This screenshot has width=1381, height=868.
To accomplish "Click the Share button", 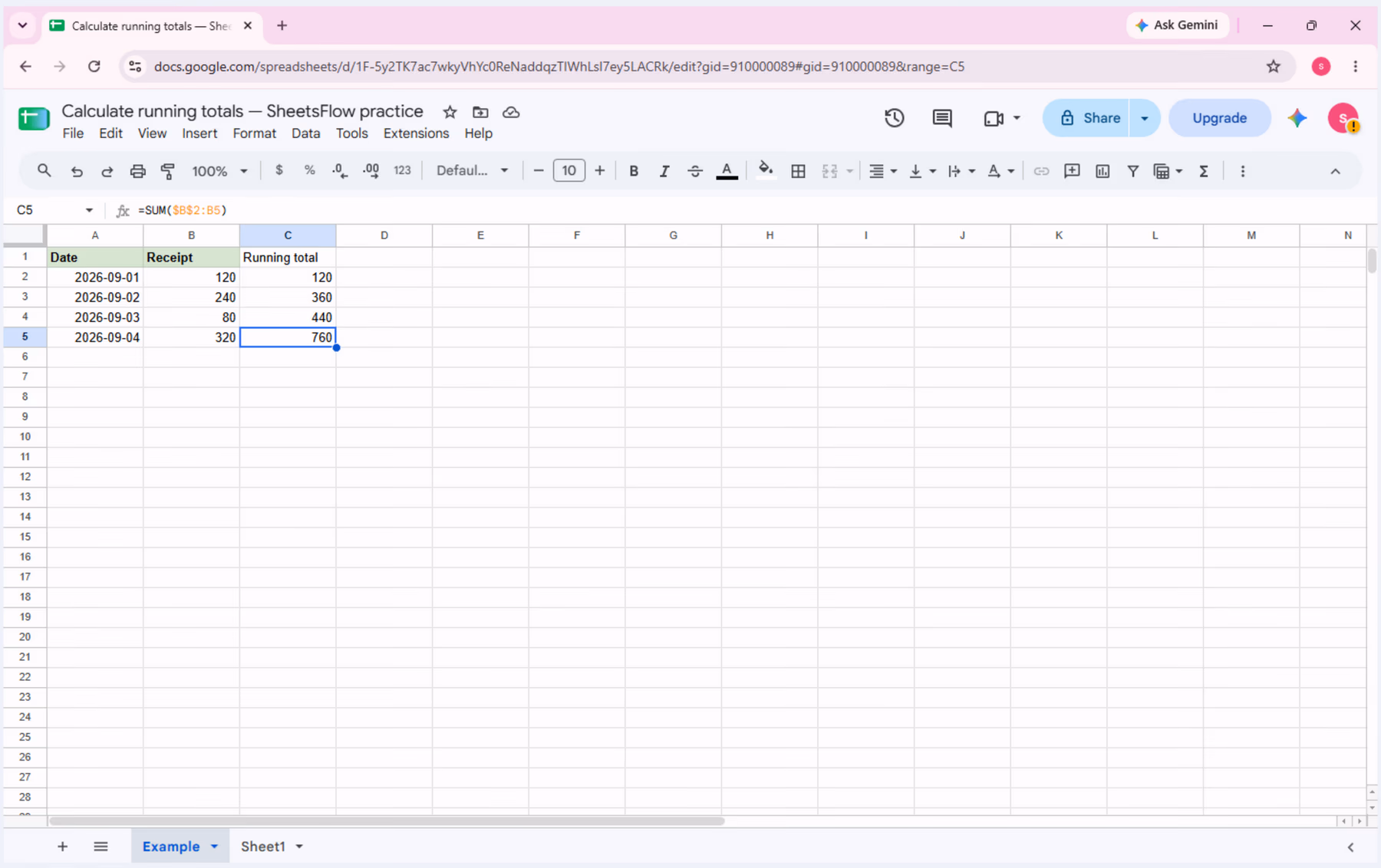I will point(1087,118).
